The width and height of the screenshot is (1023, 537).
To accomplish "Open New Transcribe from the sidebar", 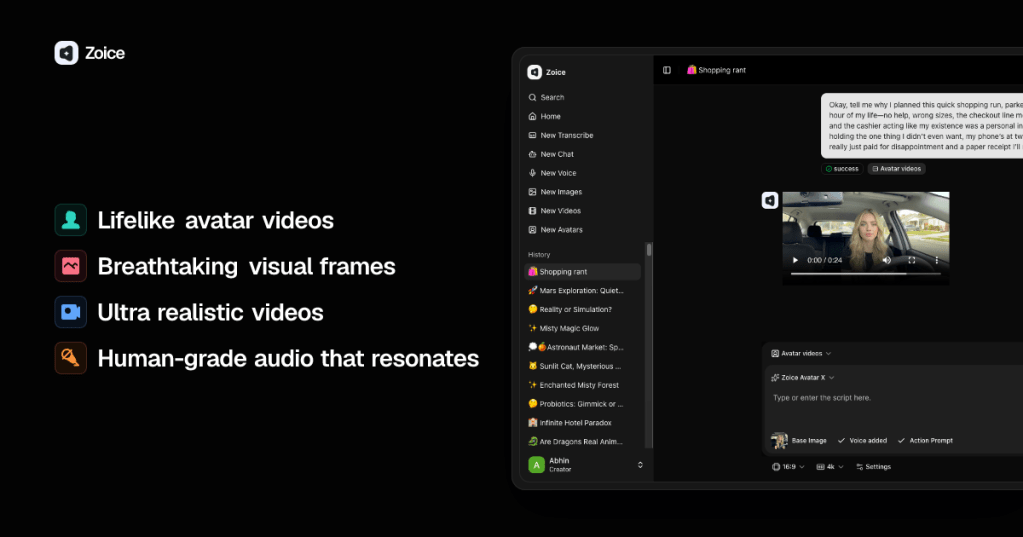I will [x=566, y=136].
